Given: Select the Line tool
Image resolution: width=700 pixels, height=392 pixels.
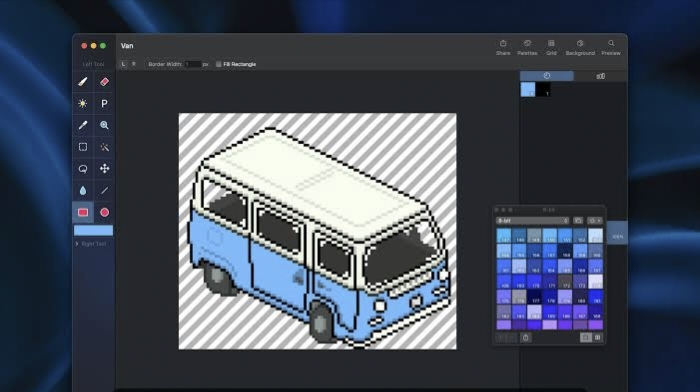Looking at the screenshot, I should tap(104, 191).
